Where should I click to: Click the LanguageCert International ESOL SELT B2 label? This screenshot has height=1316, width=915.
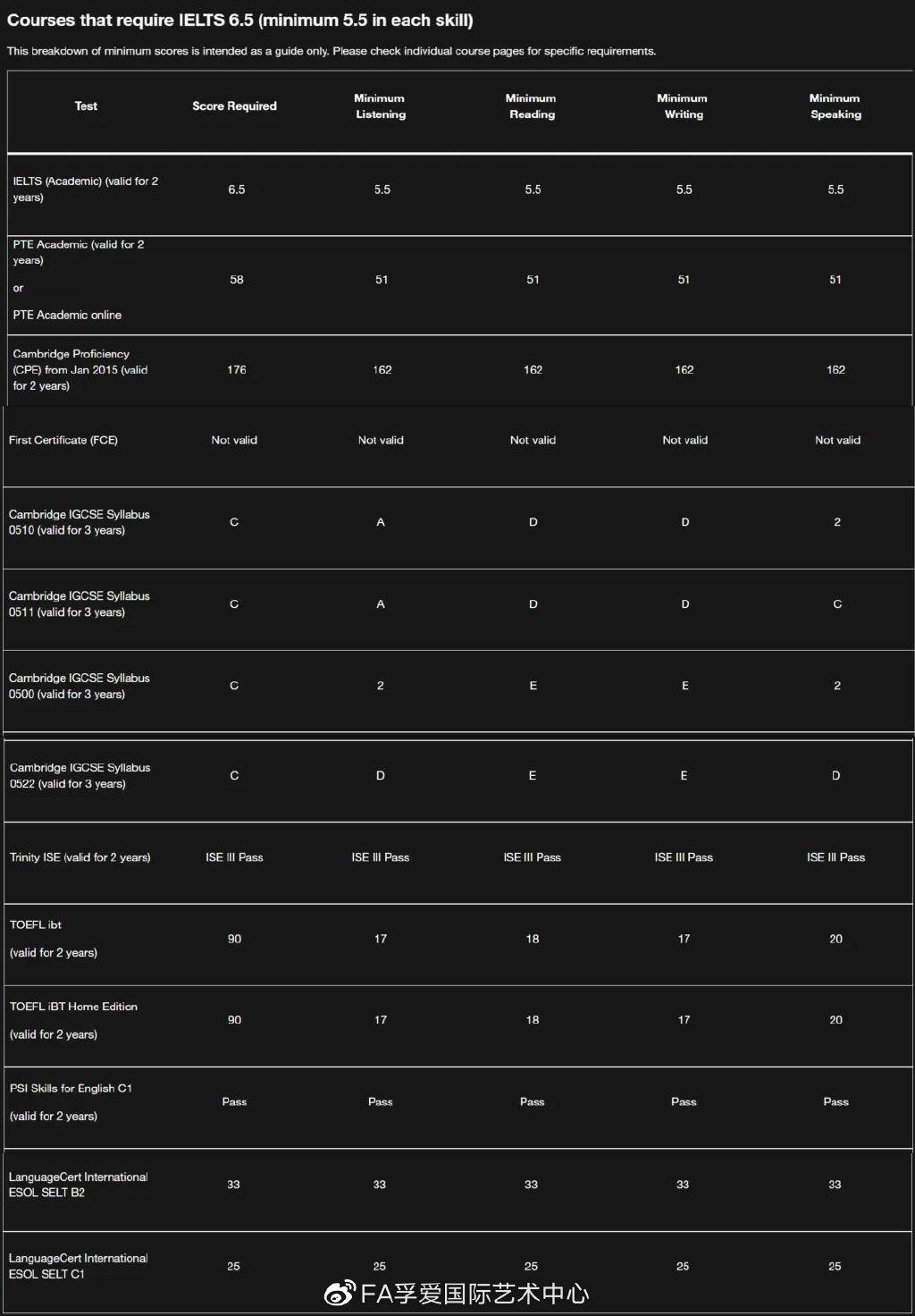pyautogui.click(x=78, y=1185)
